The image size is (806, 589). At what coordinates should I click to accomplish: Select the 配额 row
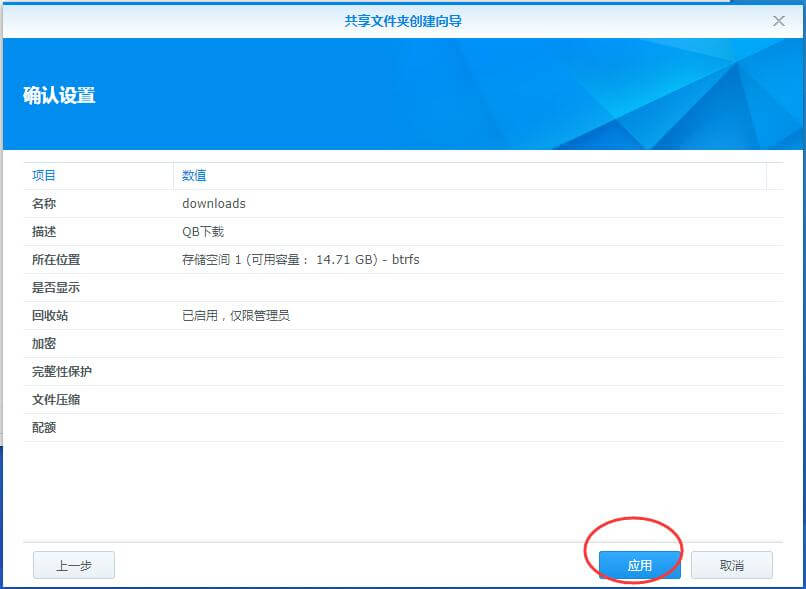point(44,428)
